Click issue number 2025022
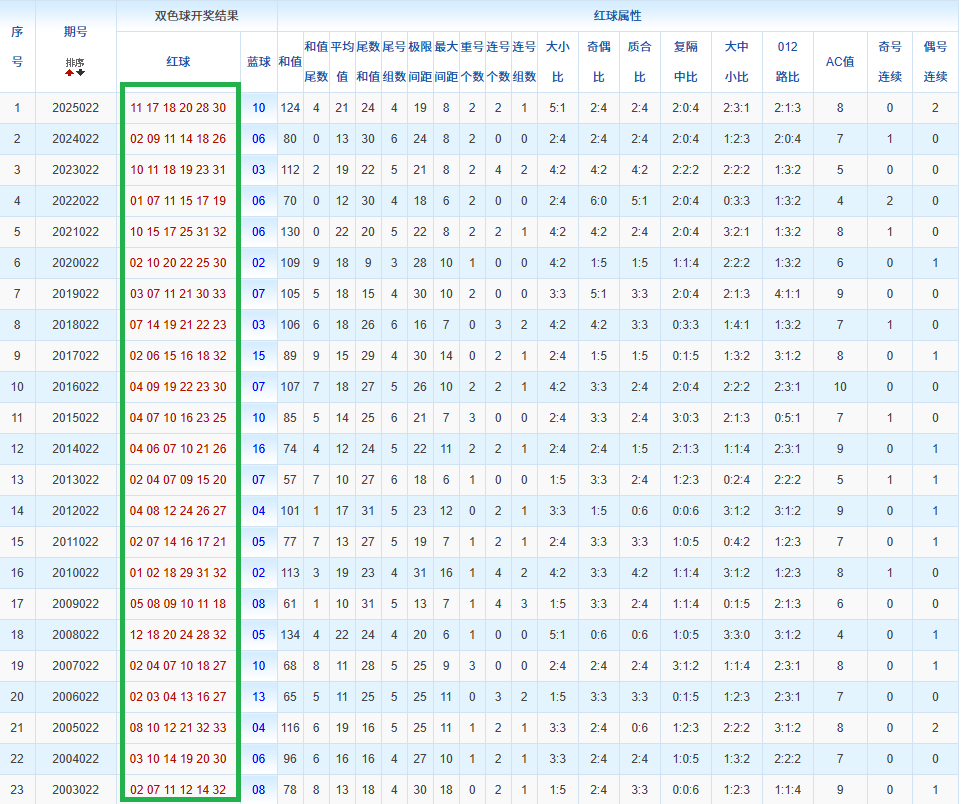 tap(76, 108)
